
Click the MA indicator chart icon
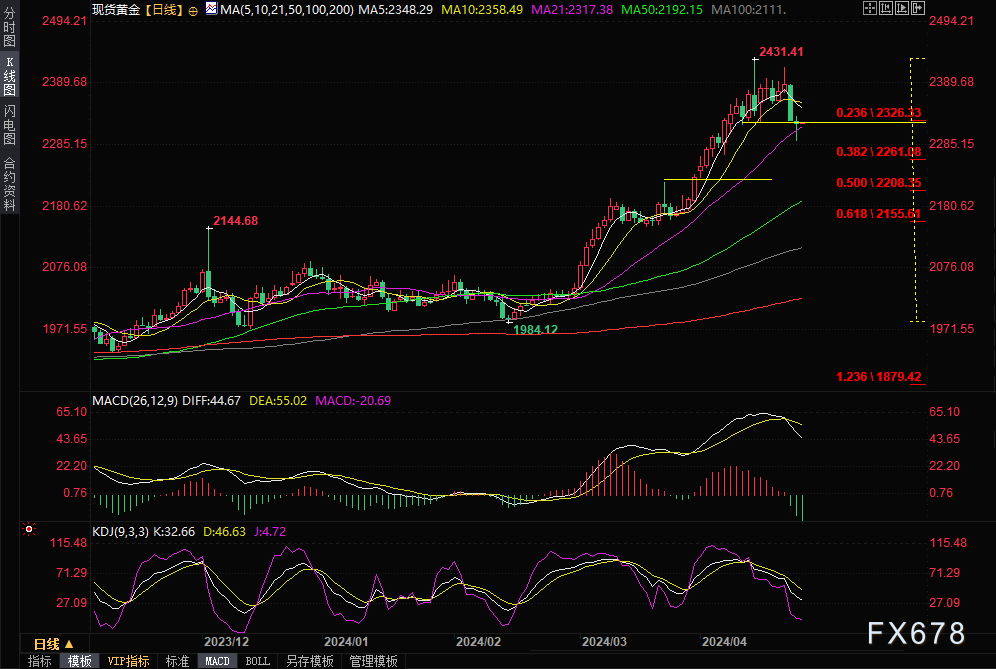(211, 8)
